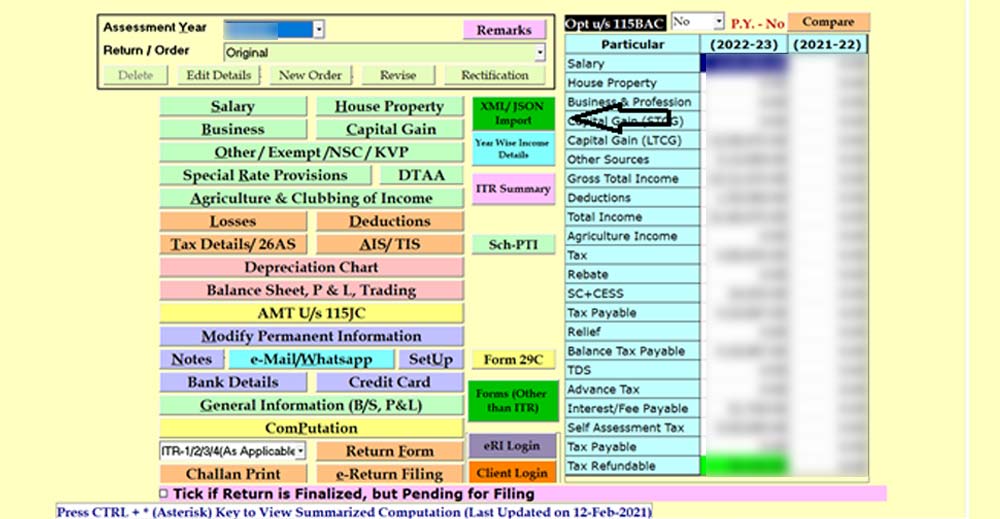Open the Remarks button
This screenshot has width=1000, height=519.
pyautogui.click(x=504, y=30)
